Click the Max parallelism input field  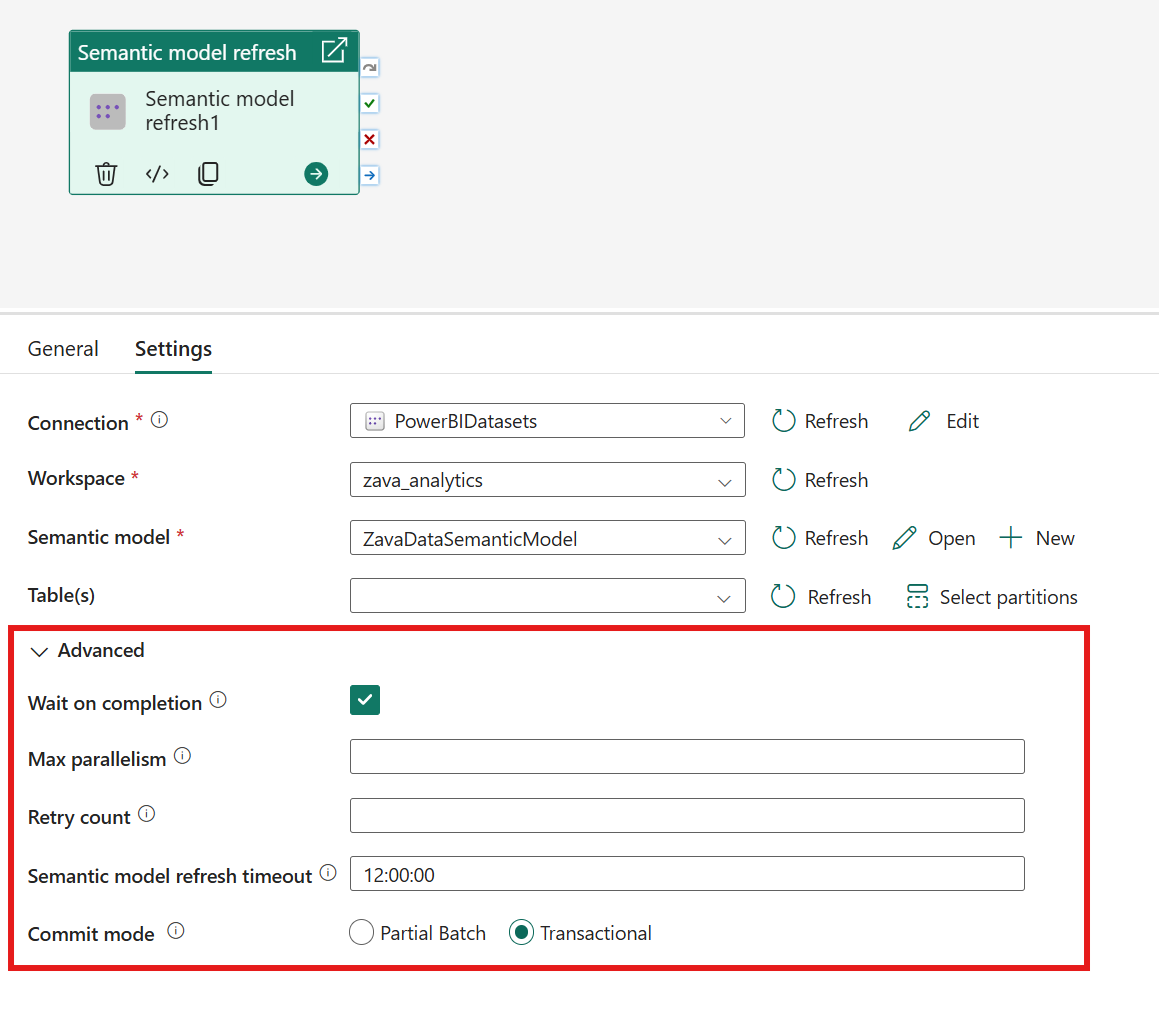[x=687, y=756]
